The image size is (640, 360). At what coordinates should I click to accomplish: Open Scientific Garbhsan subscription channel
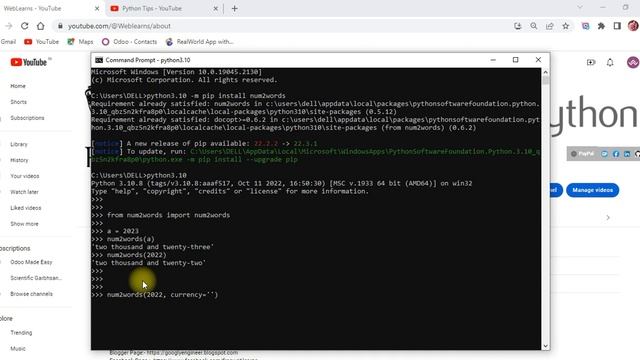tap(36, 278)
